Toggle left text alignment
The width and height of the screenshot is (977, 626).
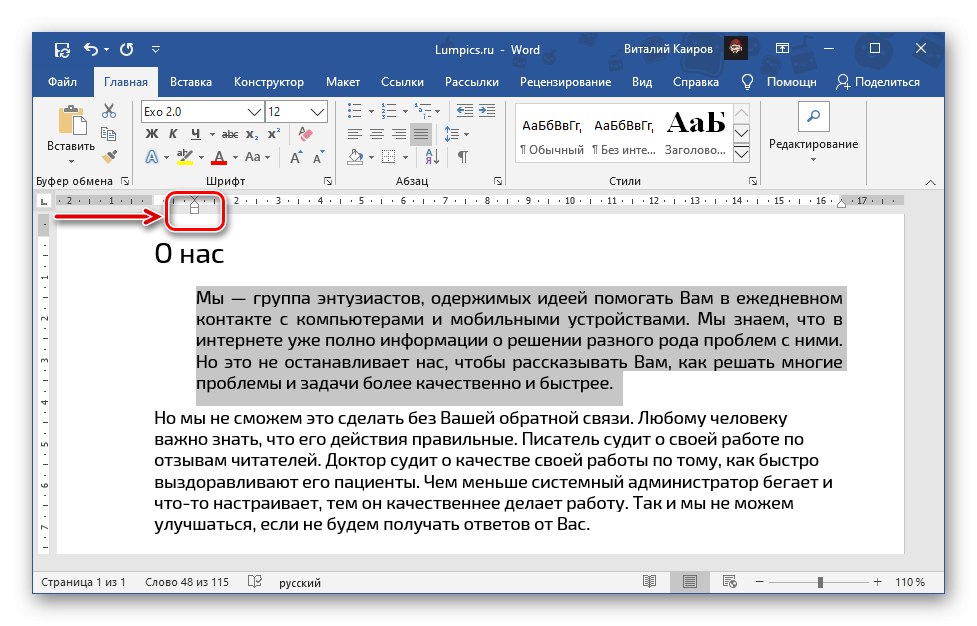coord(353,134)
